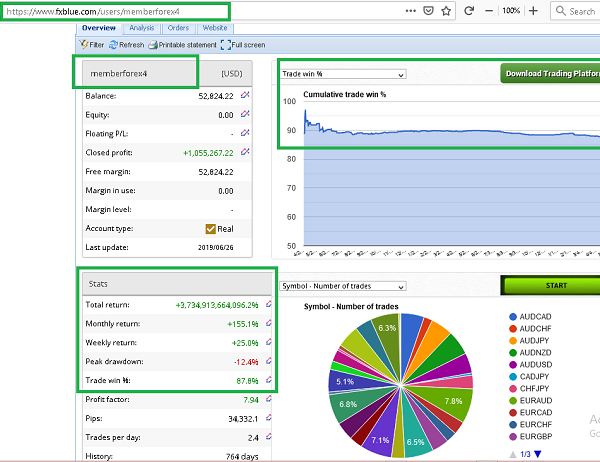The image size is (600, 462).
Task: Switch to the Orders tab
Action: [178, 28]
